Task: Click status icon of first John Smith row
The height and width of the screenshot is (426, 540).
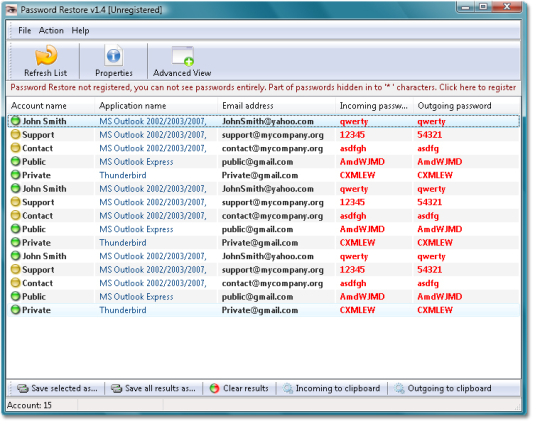Action: [x=15, y=121]
